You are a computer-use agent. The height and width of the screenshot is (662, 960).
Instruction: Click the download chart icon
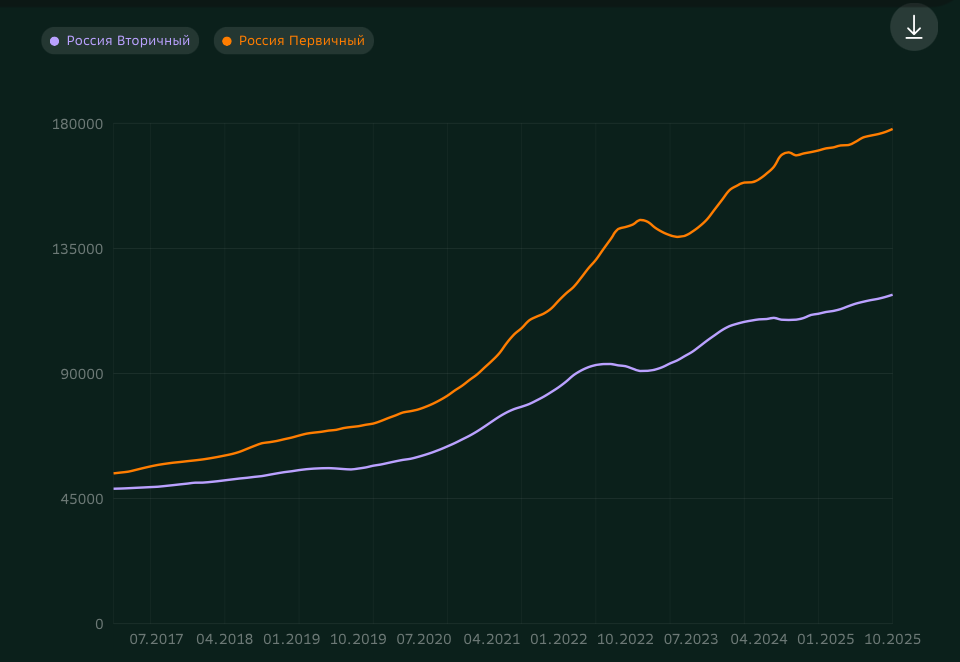pyautogui.click(x=913, y=27)
